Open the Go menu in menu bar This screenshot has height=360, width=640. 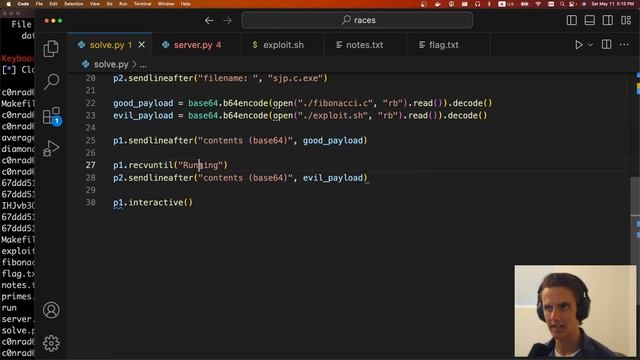(109, 4)
